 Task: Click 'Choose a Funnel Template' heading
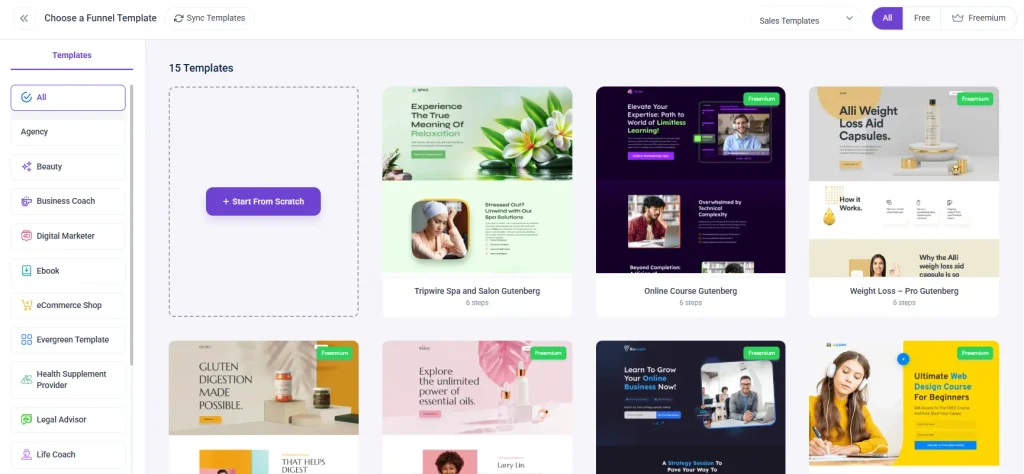pyautogui.click(x=101, y=18)
